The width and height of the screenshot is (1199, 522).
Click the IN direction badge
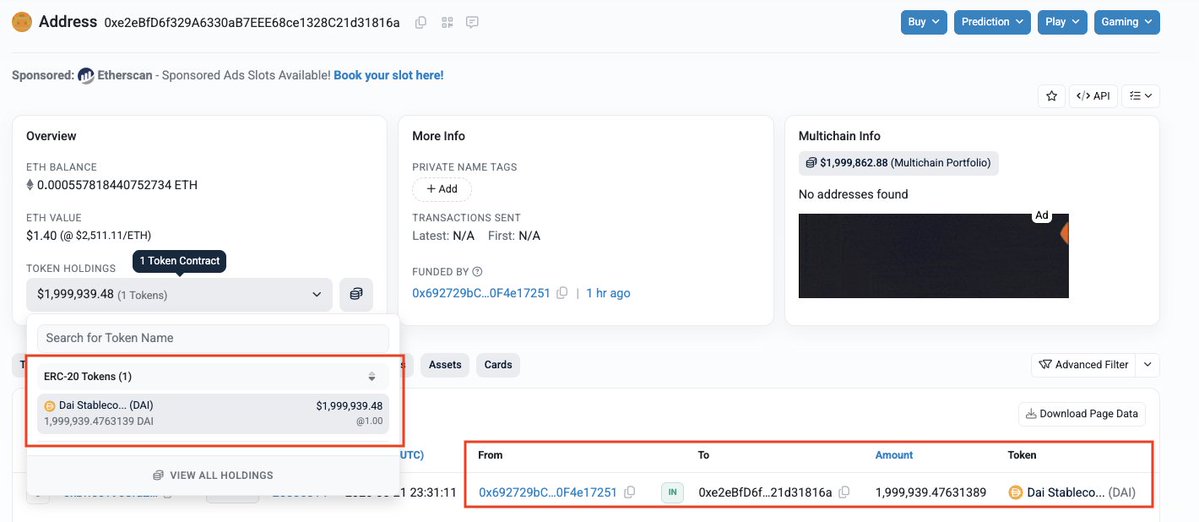[672, 492]
